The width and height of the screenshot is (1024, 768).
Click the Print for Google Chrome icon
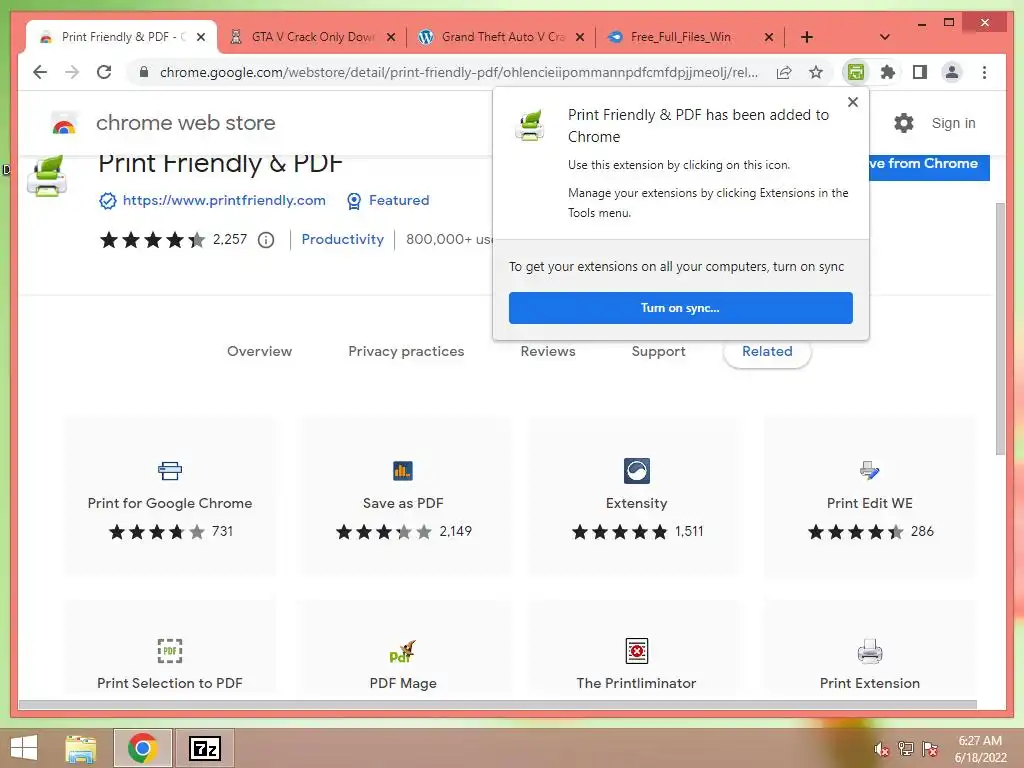click(170, 470)
